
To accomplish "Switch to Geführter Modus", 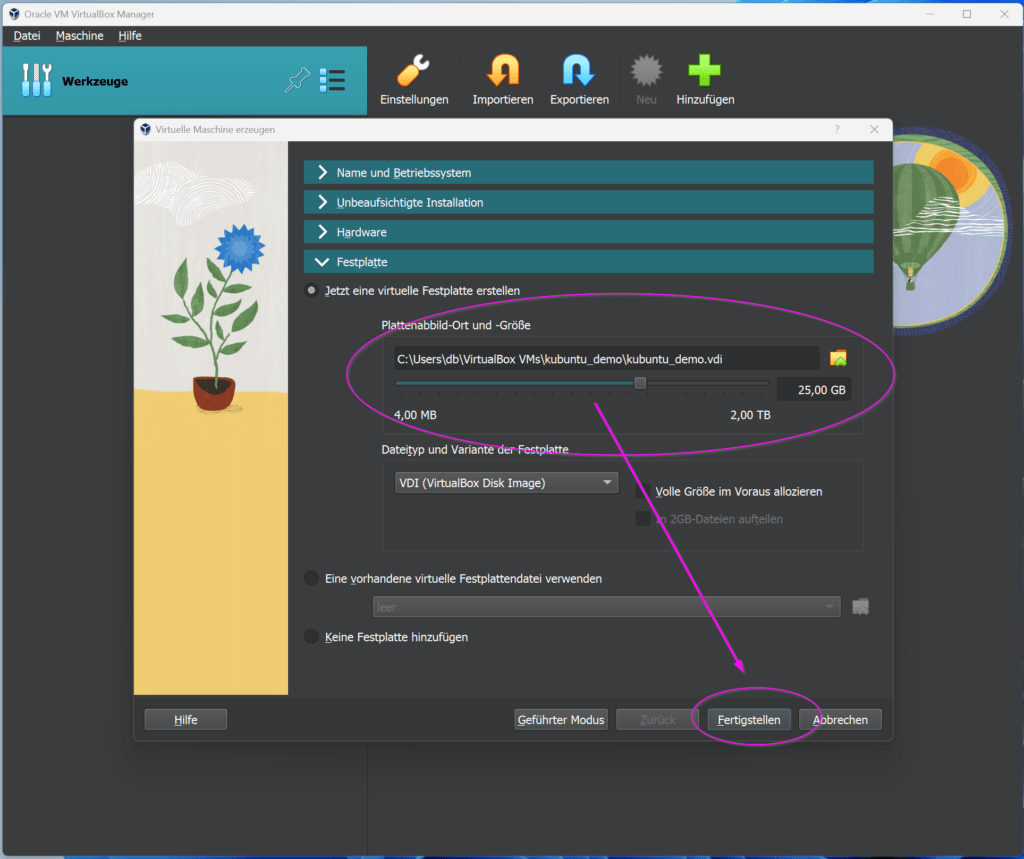I will 561,719.
